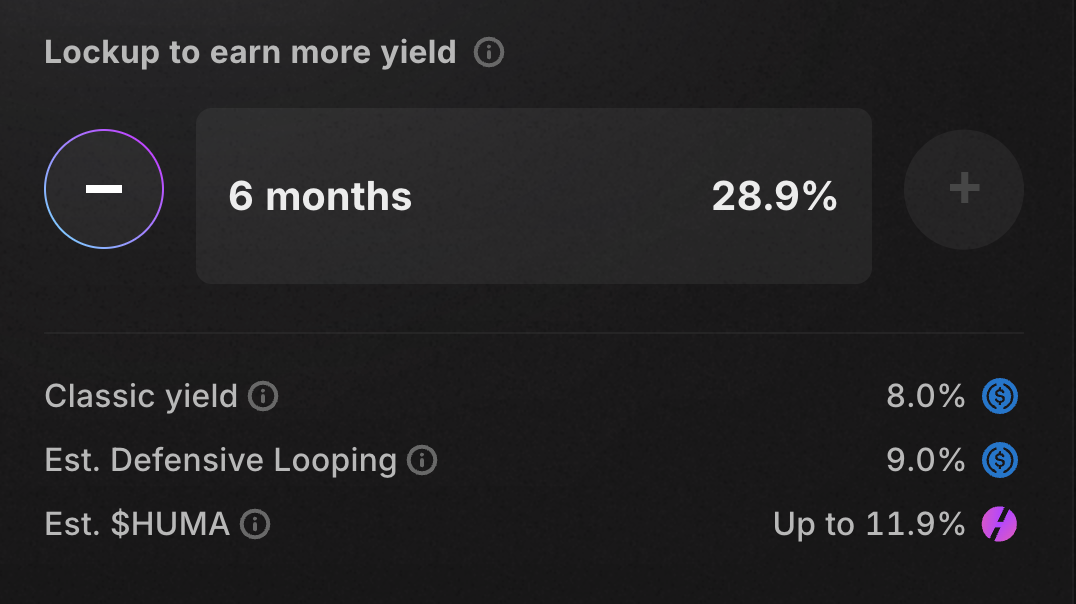The width and height of the screenshot is (1076, 604).
Task: Click the USDC icon beside the Defensive Looping rate
Action: pyautogui.click(x=998, y=461)
